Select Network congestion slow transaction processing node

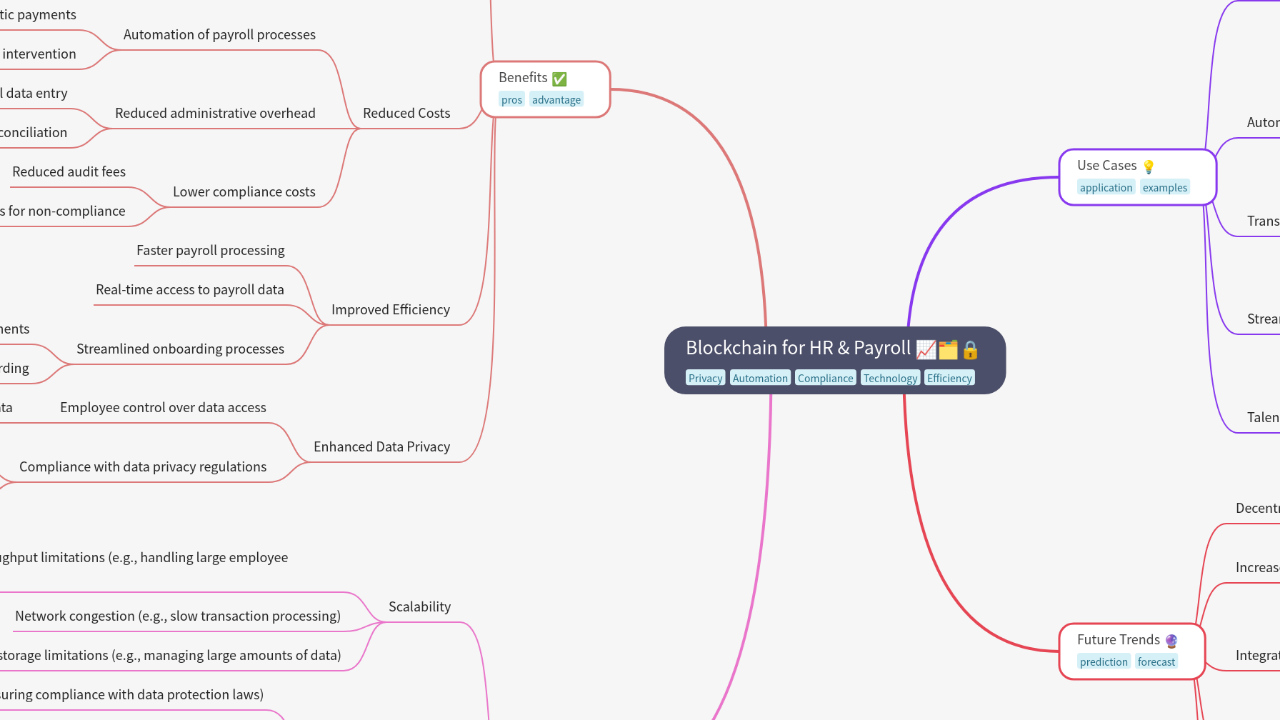178,616
